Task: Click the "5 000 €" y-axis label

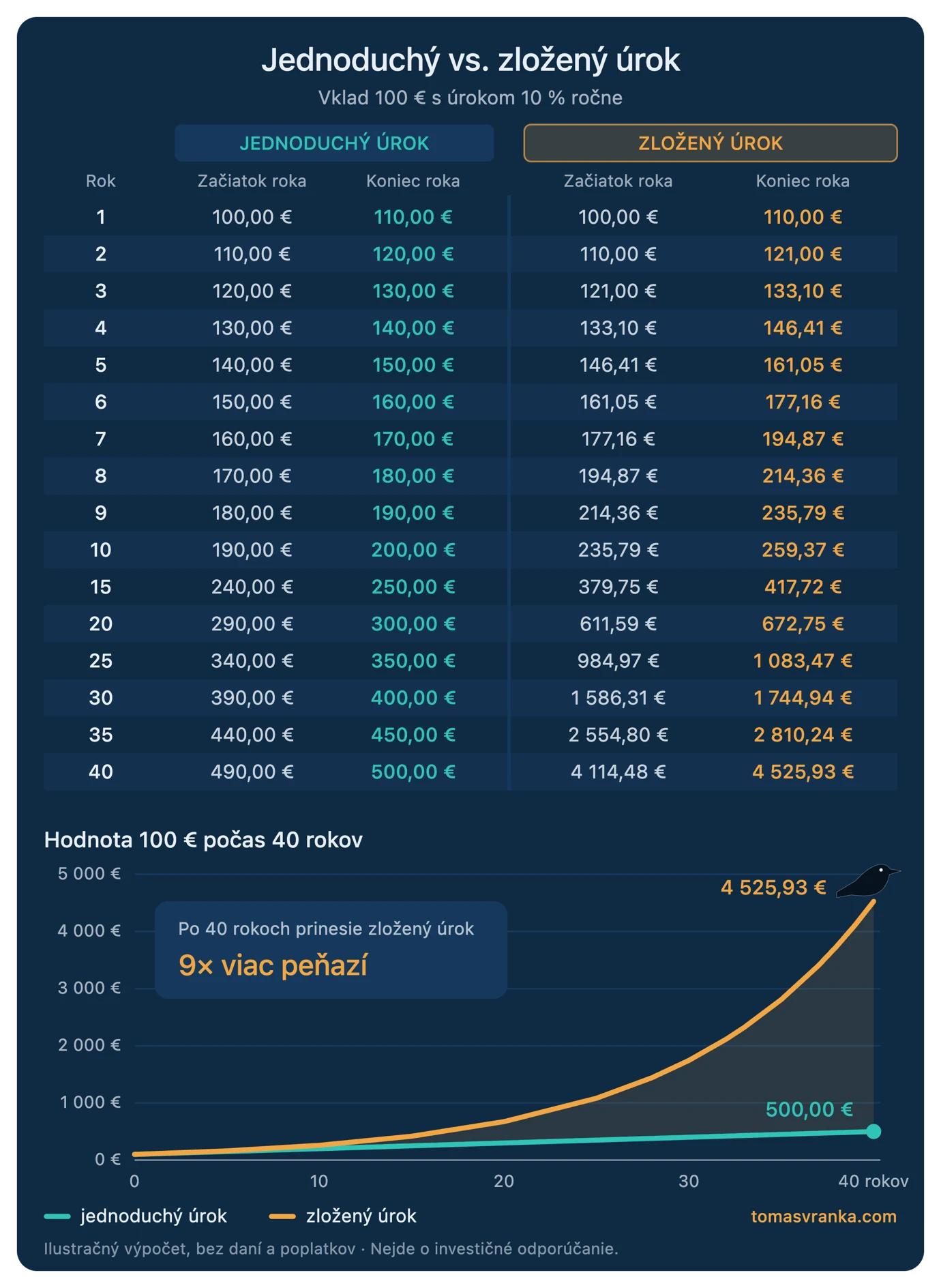Action: 89,874
